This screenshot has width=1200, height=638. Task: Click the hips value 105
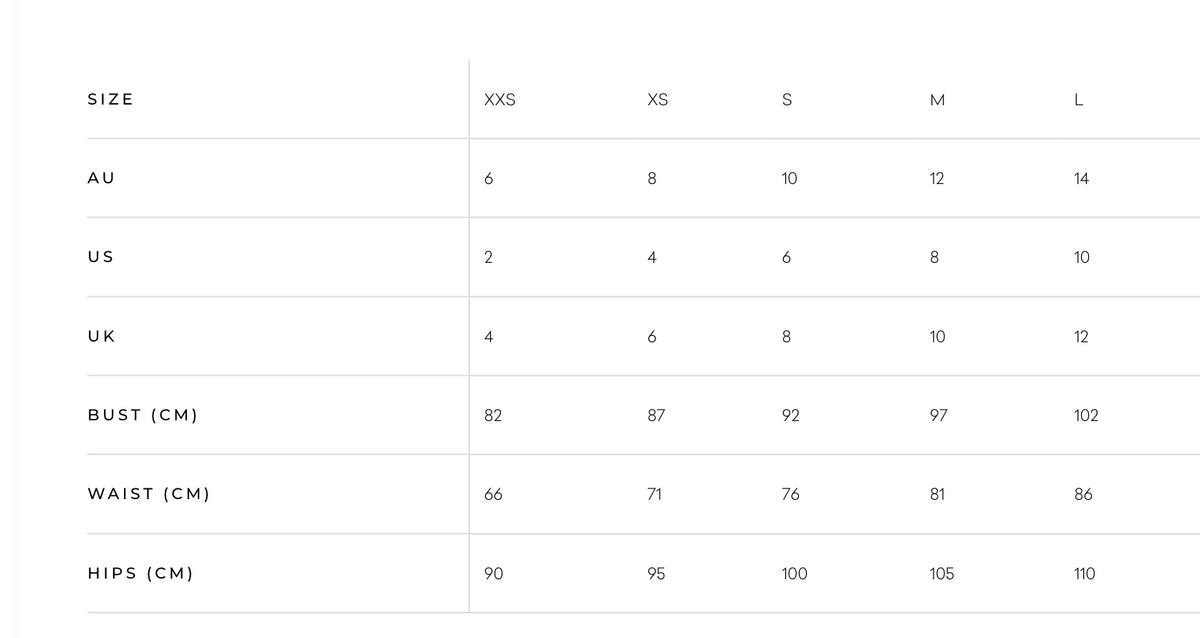(x=941, y=574)
